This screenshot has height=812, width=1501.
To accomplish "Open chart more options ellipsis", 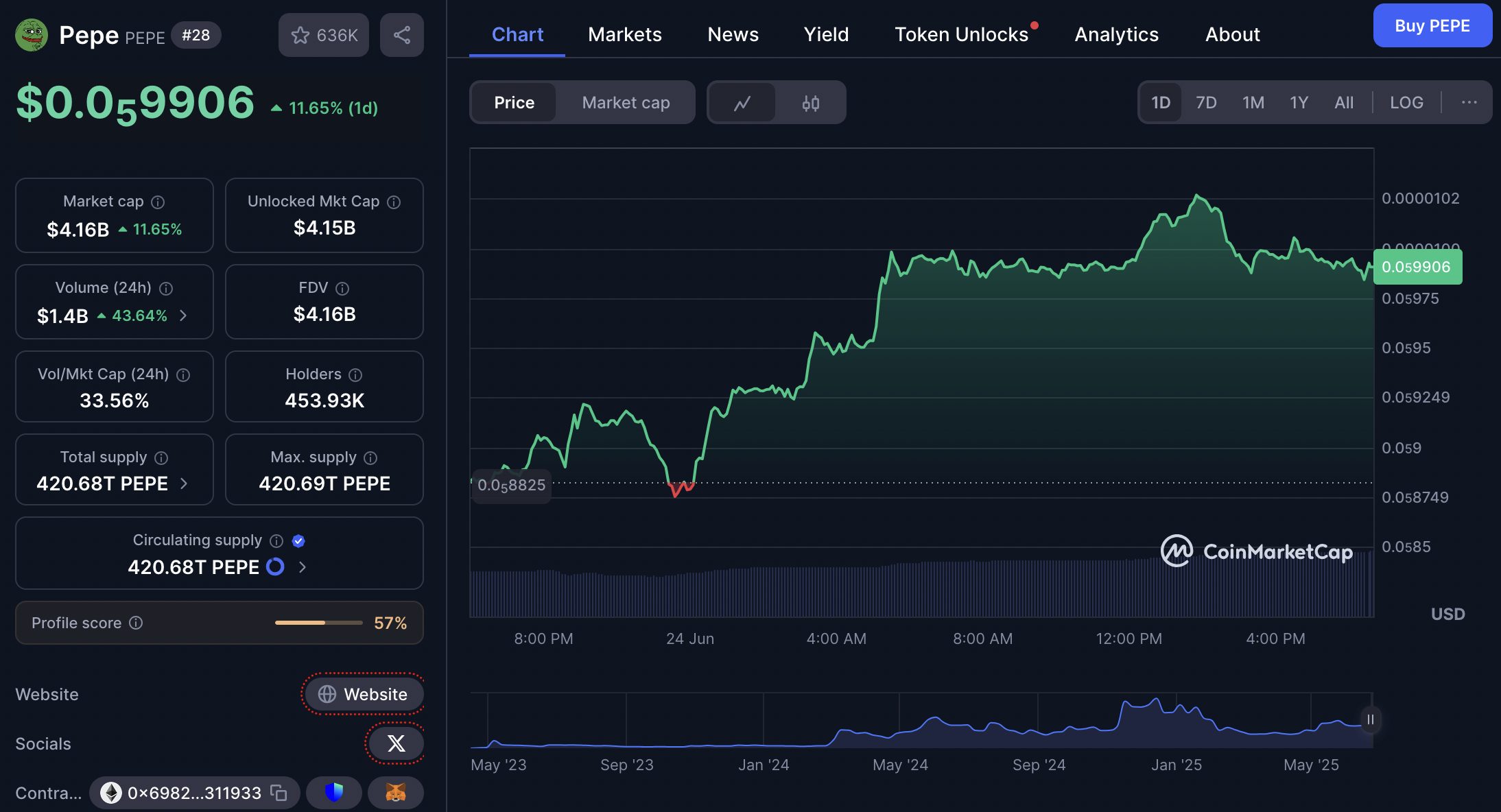I will click(1469, 102).
